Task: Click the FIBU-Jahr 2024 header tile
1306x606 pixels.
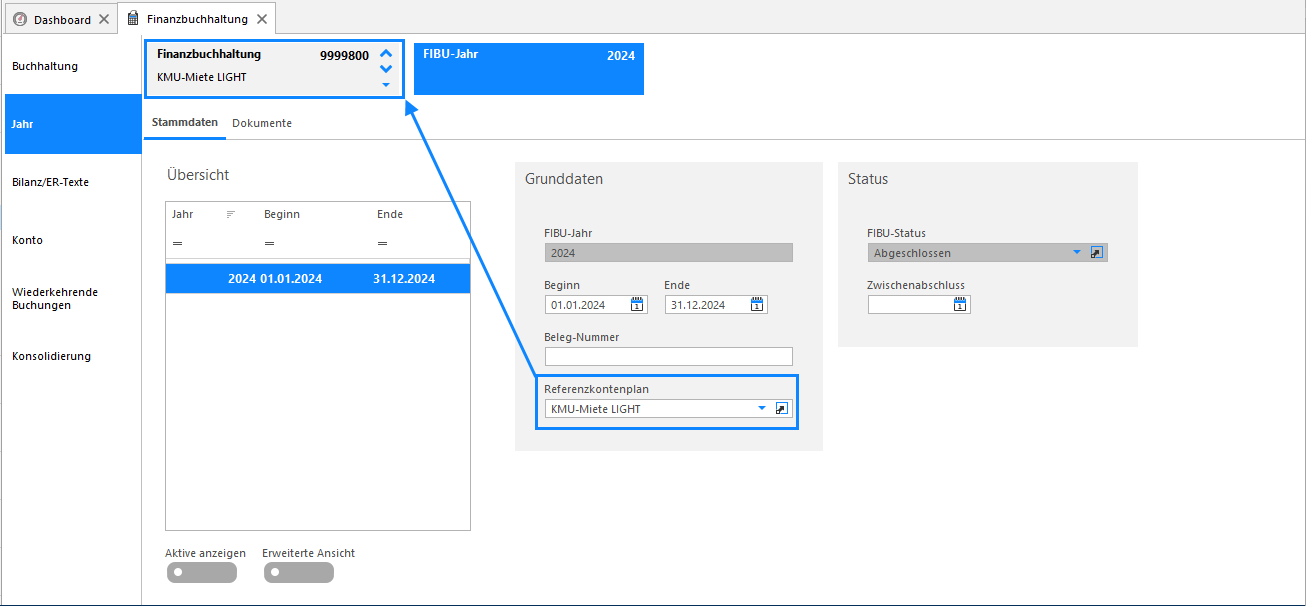Action: tap(529, 69)
